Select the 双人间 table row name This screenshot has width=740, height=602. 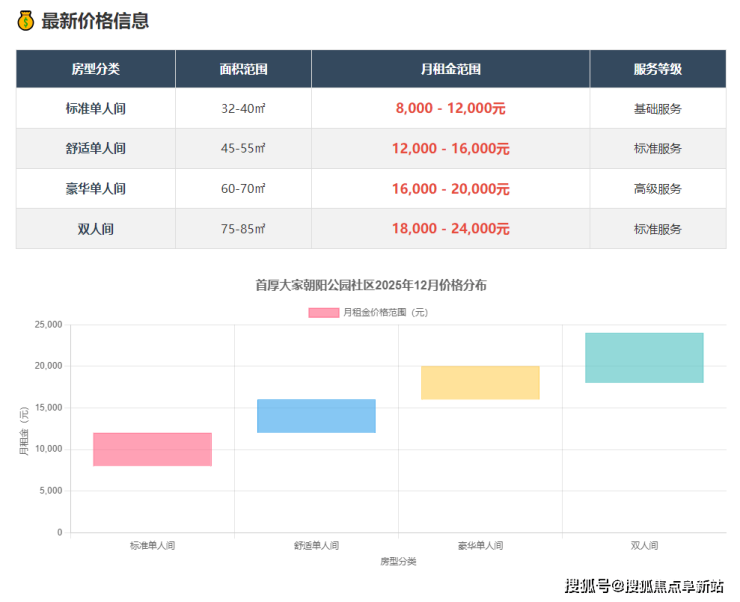95,228
